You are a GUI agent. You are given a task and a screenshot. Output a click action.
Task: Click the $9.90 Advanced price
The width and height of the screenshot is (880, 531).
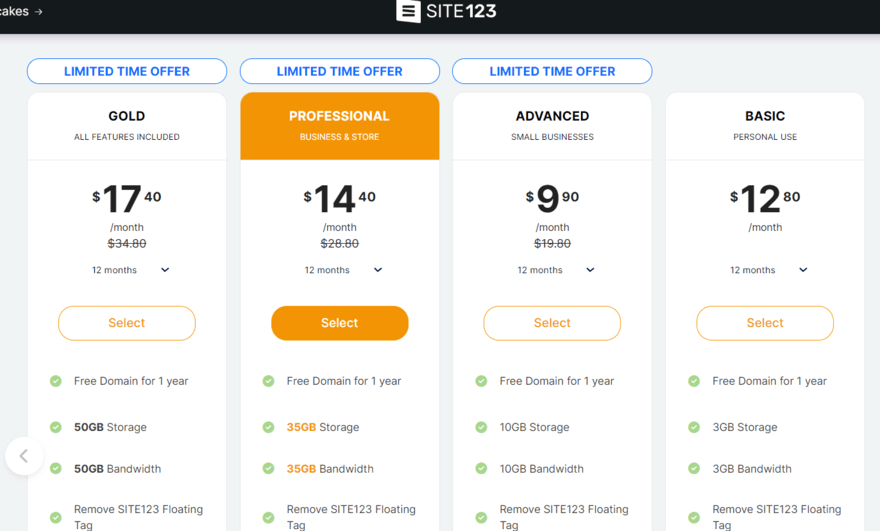coord(552,199)
